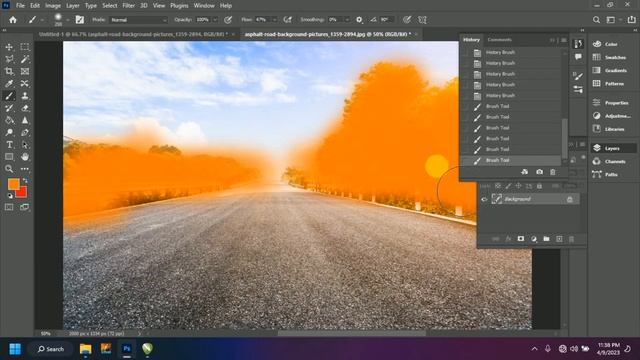Switch to the Untitled-1 document tab
The height and width of the screenshot is (360, 640).
tap(133, 34)
